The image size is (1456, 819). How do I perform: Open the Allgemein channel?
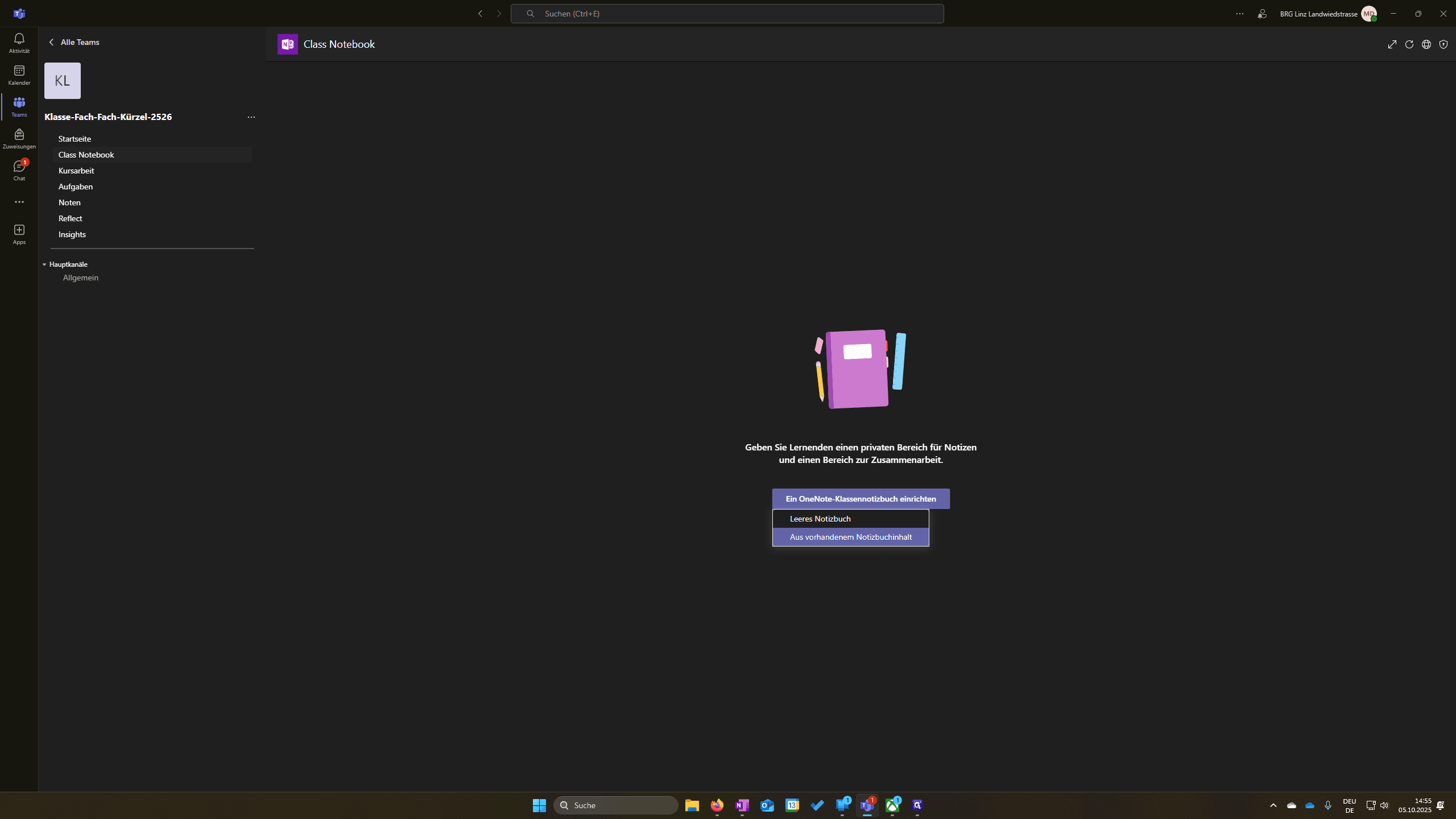point(81,278)
